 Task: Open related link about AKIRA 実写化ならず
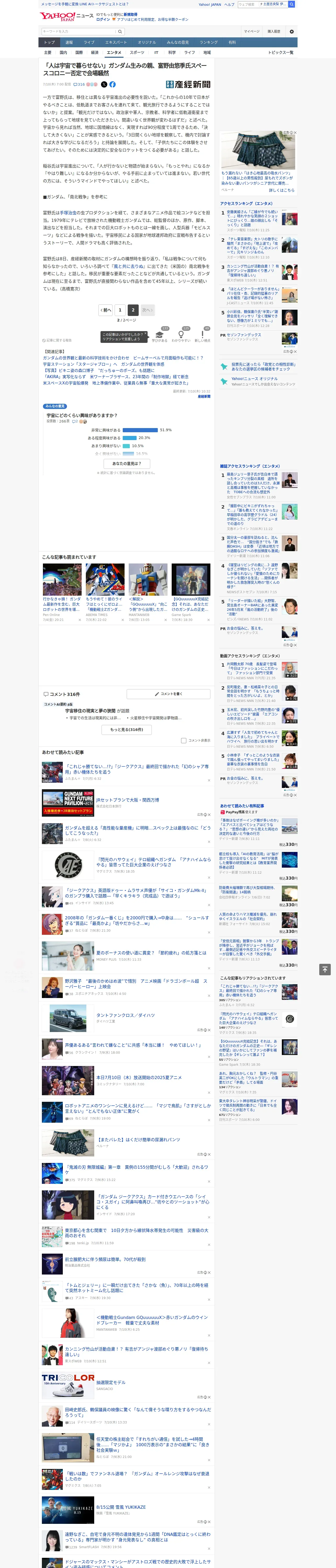click(x=116, y=377)
